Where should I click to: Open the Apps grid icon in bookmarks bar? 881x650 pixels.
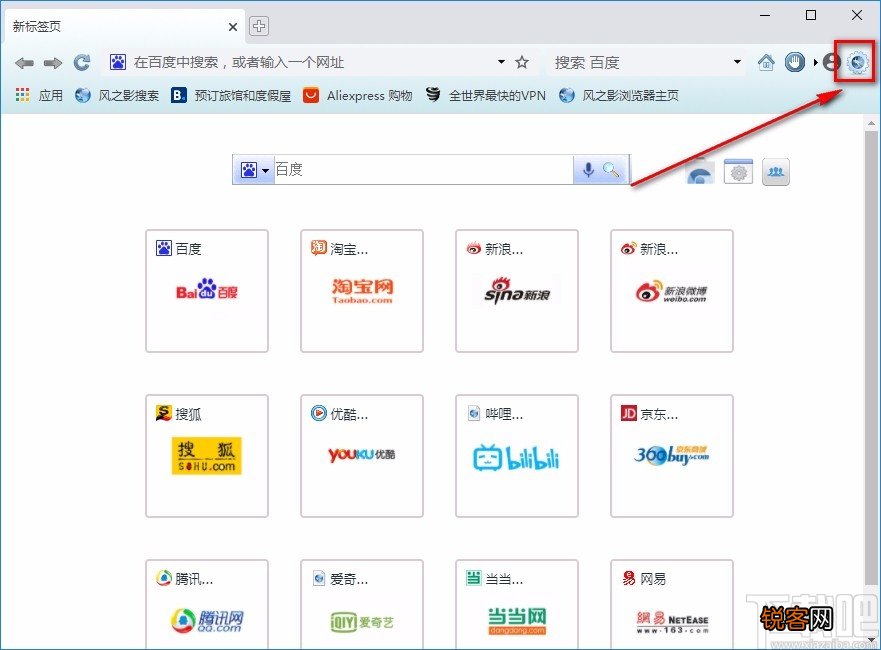coord(22,95)
